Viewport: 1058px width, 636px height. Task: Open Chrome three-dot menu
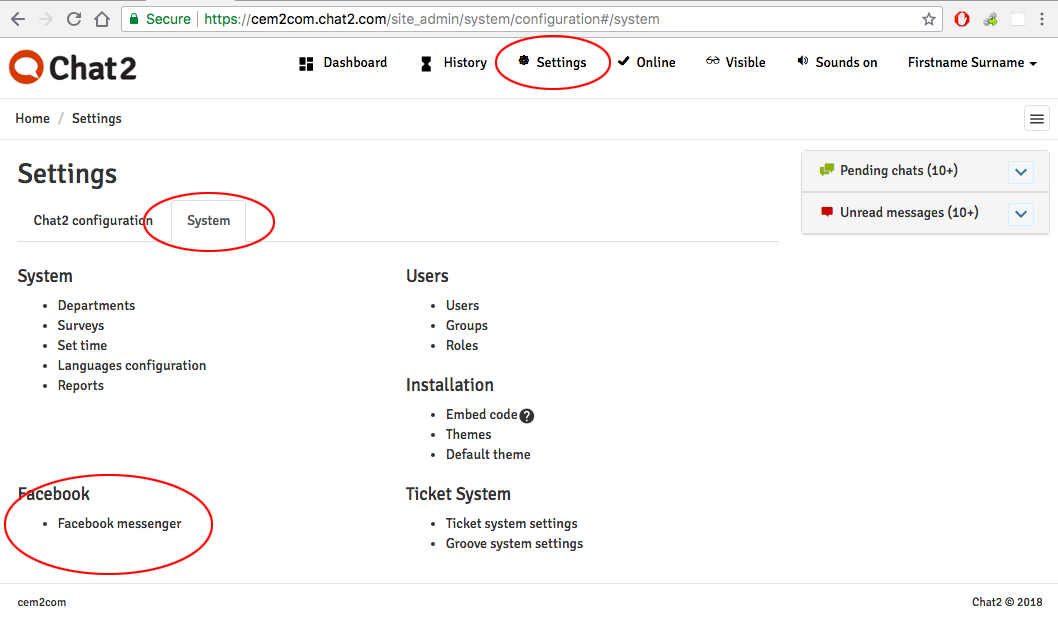1042,20
